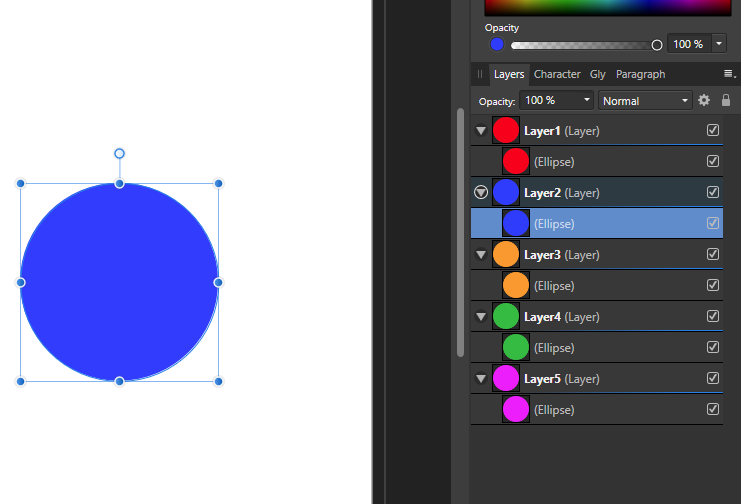
Task: Open the layer Opacity 100 % dropdown
Action: pos(556,100)
